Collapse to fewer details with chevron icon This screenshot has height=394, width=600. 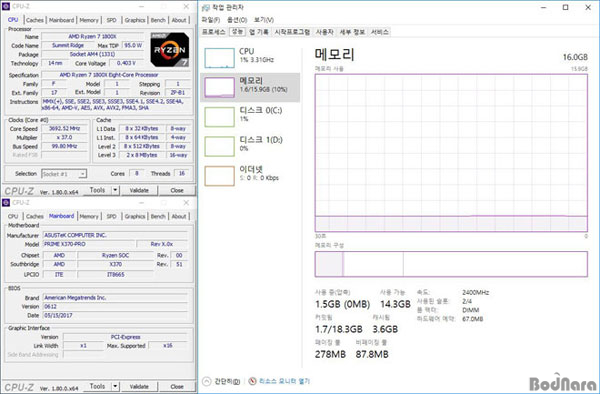[207, 381]
